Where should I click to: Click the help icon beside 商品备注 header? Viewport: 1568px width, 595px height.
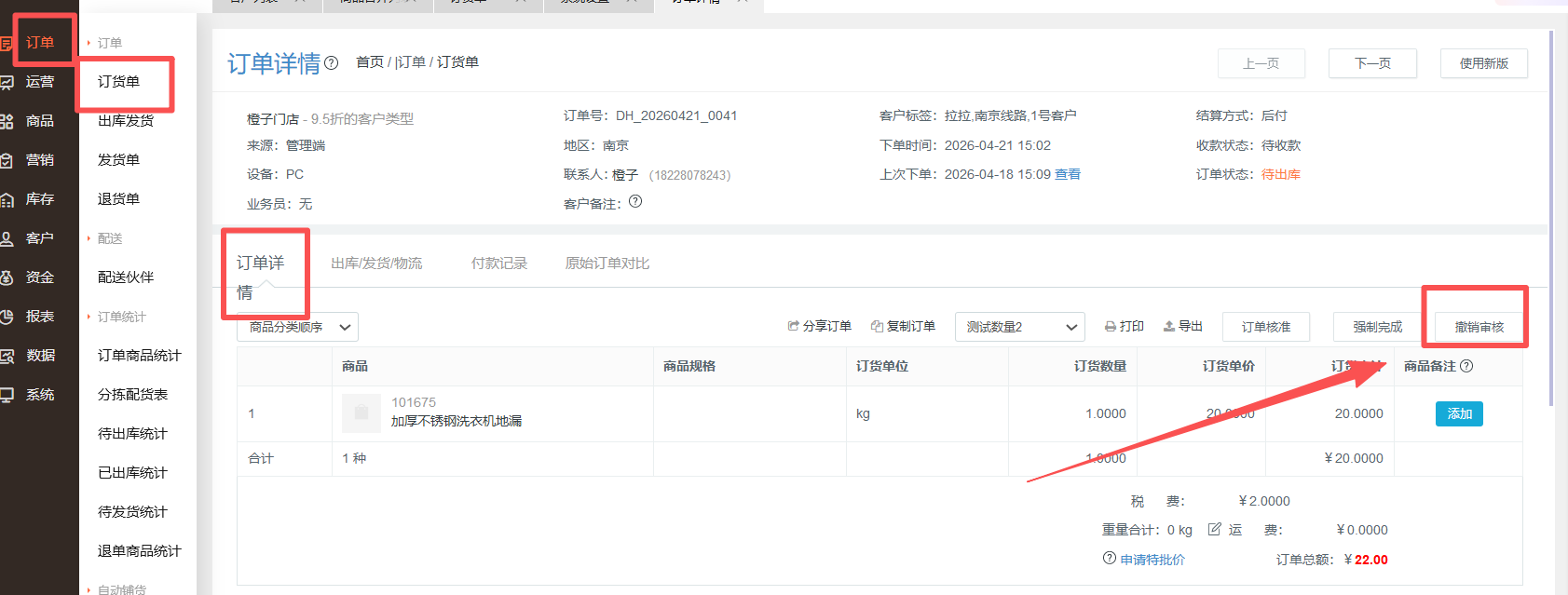[1466, 366]
